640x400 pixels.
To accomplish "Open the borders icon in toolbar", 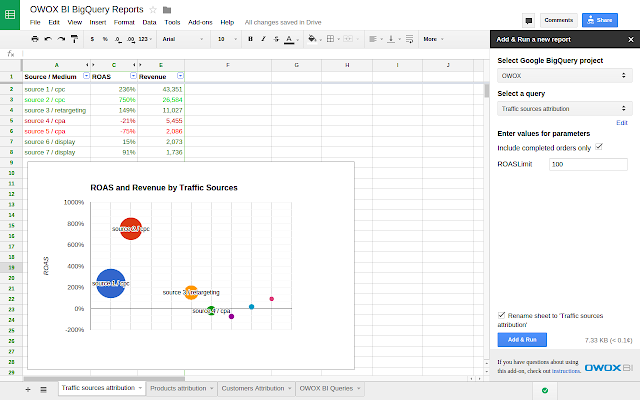I will 331,39.
